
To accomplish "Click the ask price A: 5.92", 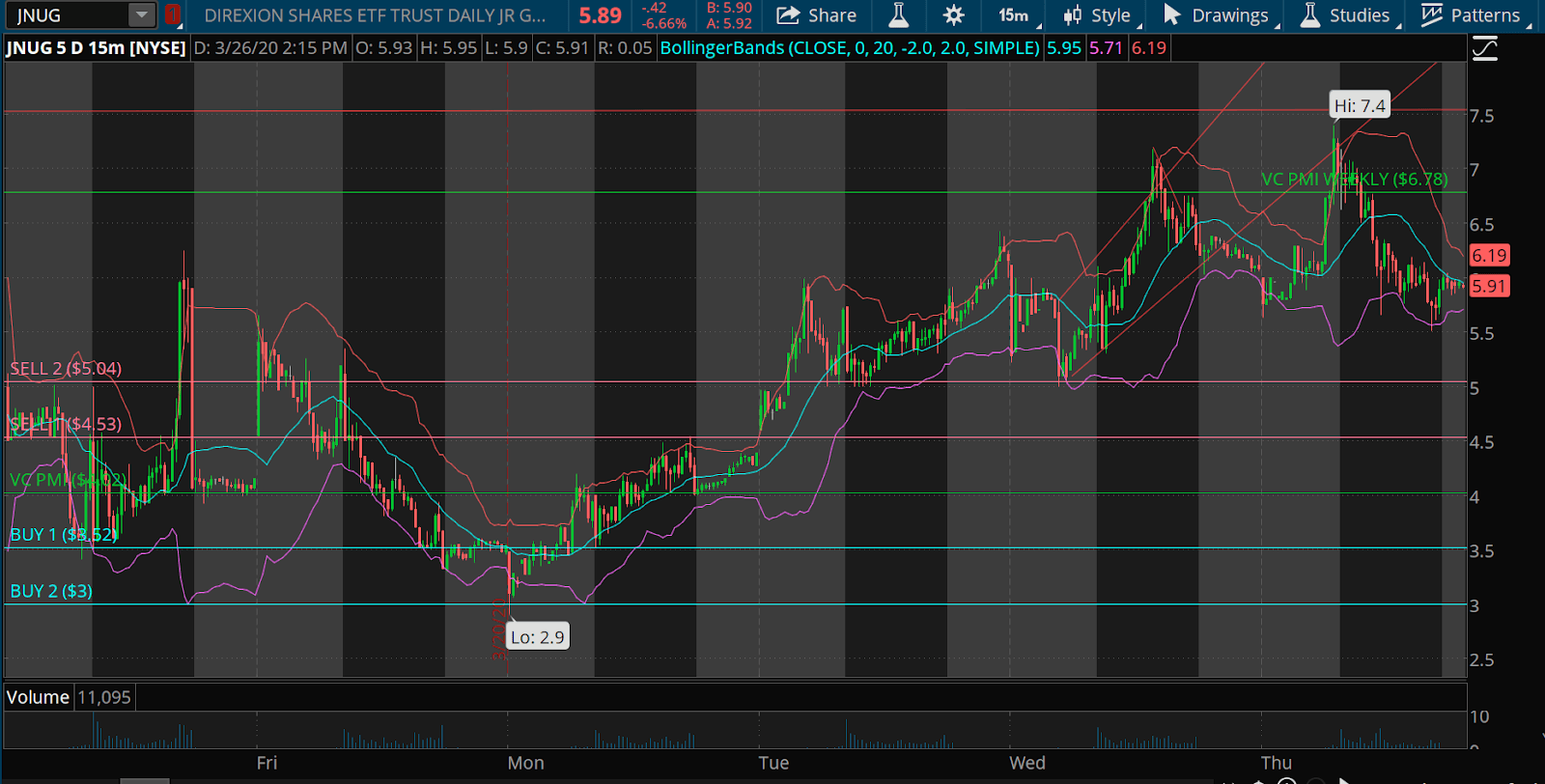I will pos(729,23).
